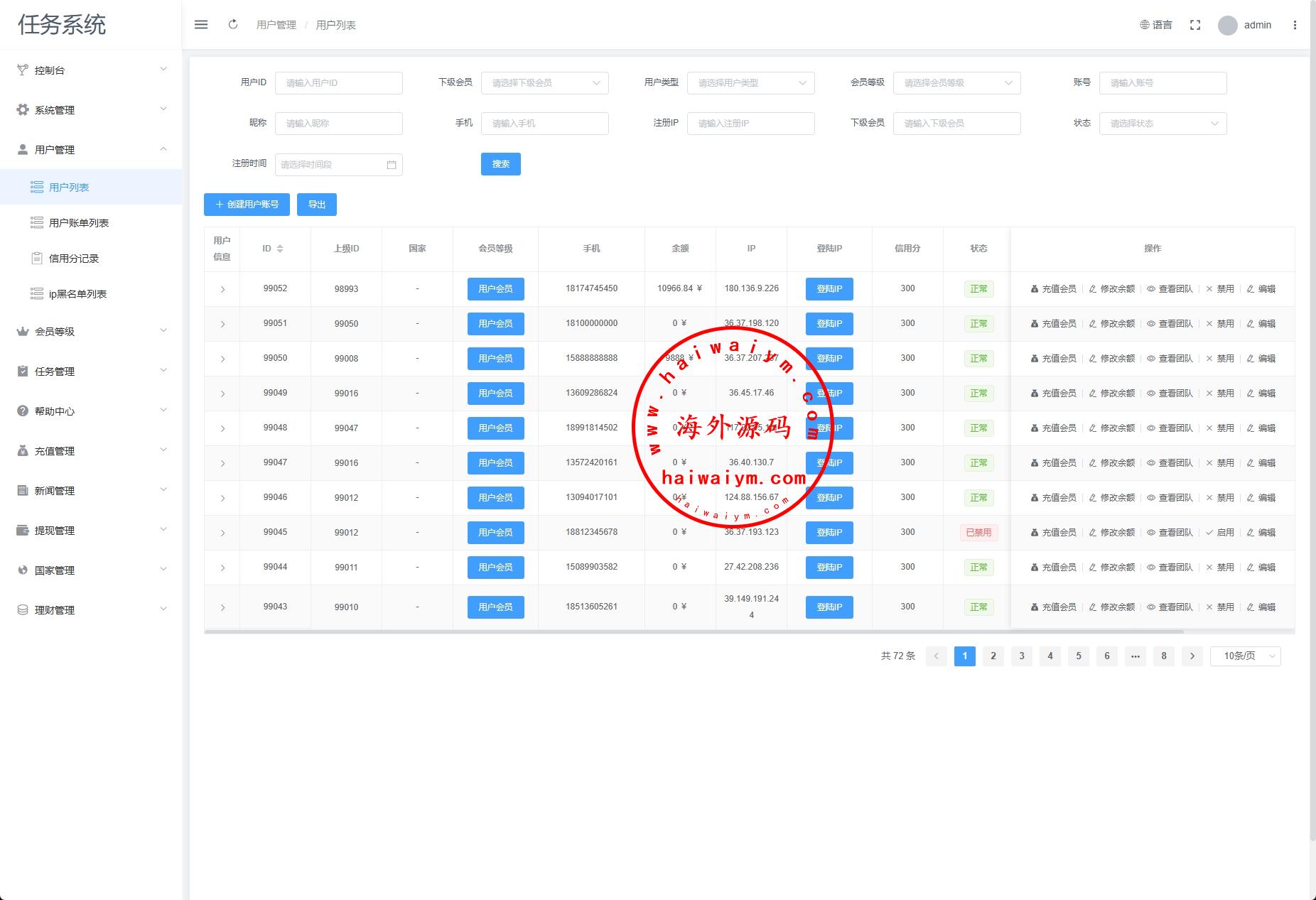Enable disabled user 99045 via 启用

(1219, 533)
